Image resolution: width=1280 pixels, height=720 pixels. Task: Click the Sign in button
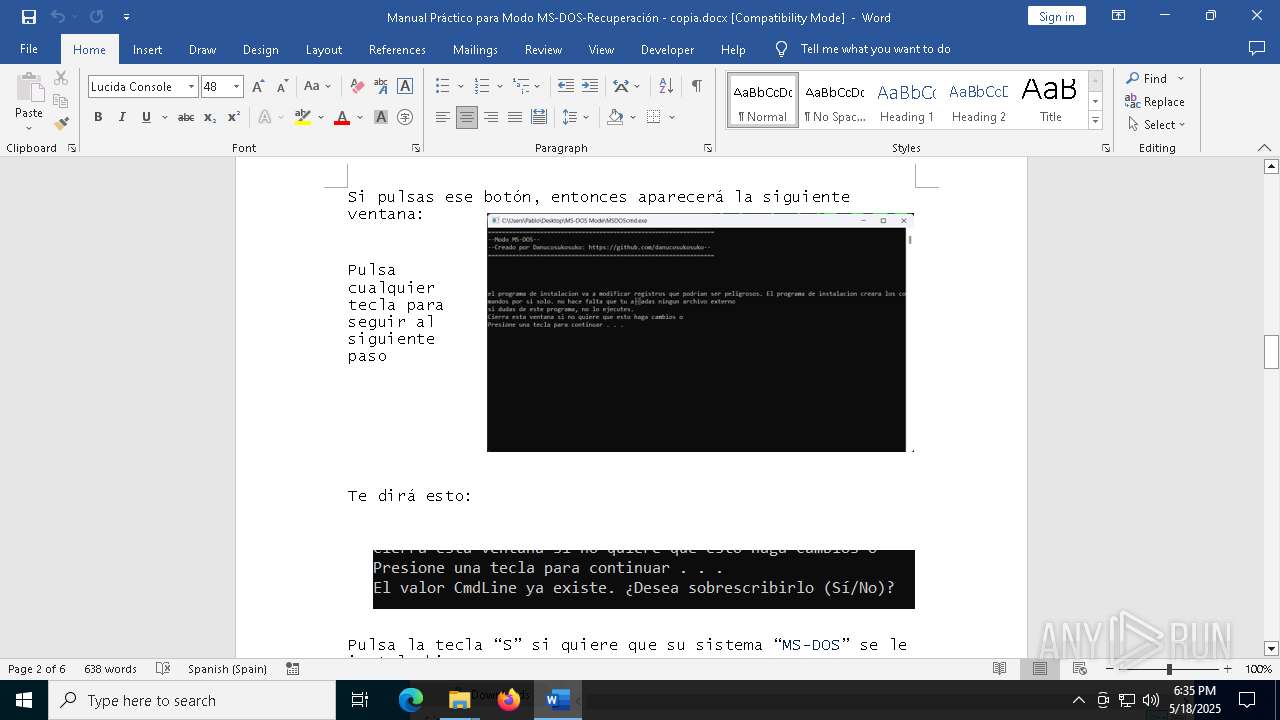1056,16
